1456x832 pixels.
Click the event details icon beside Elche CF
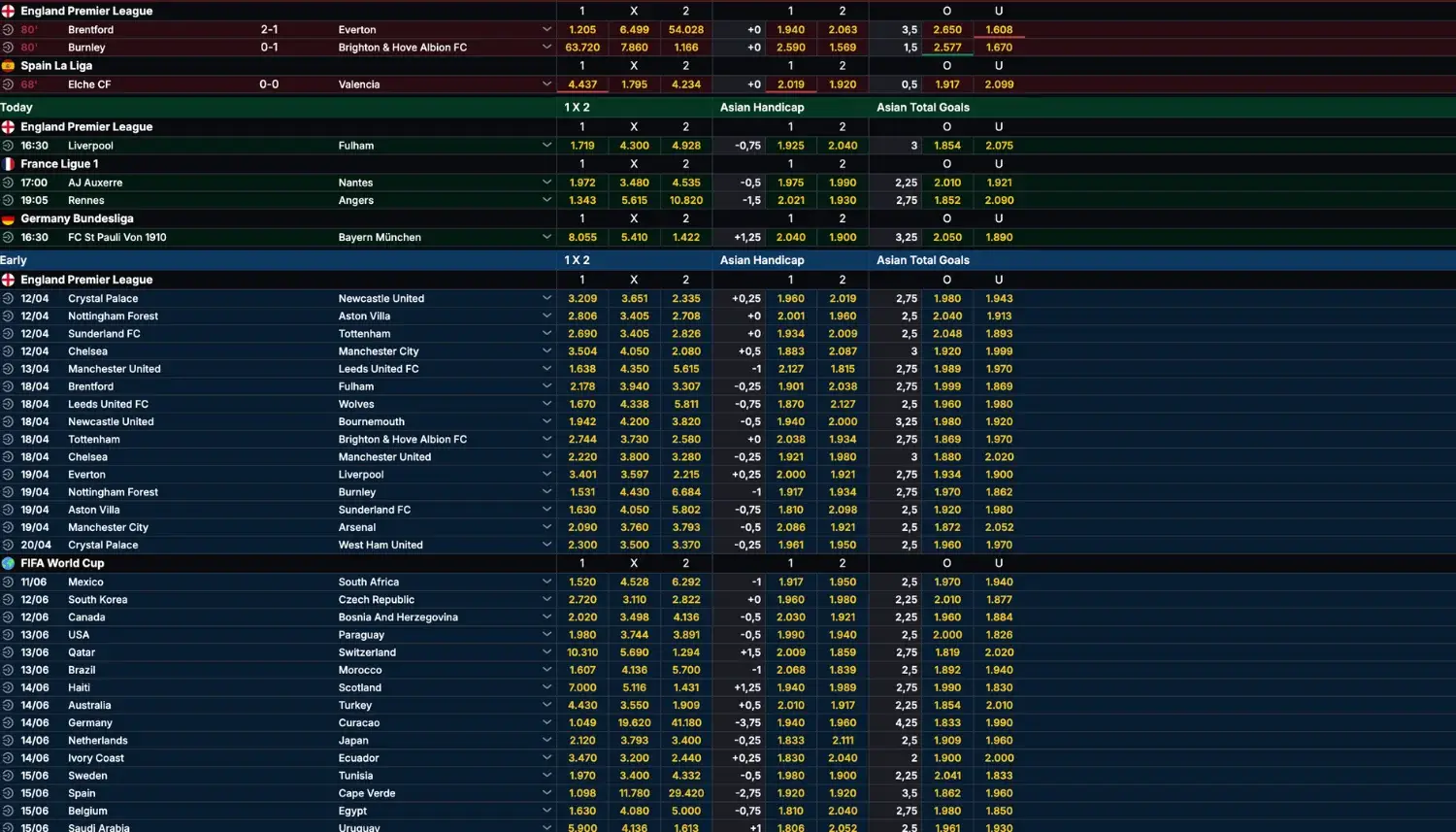[x=8, y=84]
